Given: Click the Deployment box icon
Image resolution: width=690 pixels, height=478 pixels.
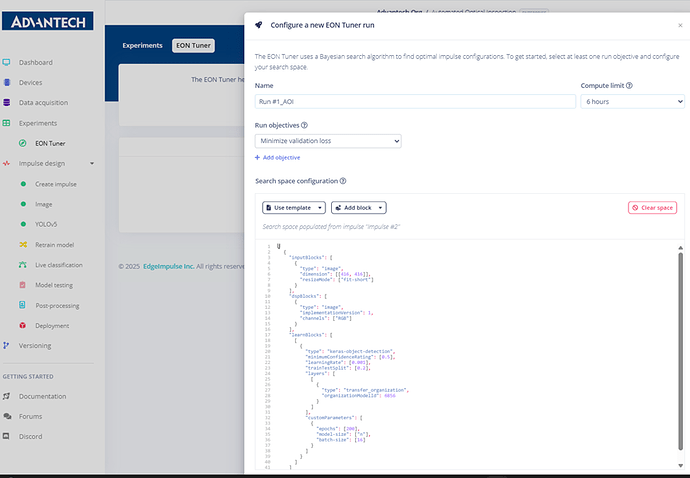Looking at the screenshot, I should (x=22, y=325).
